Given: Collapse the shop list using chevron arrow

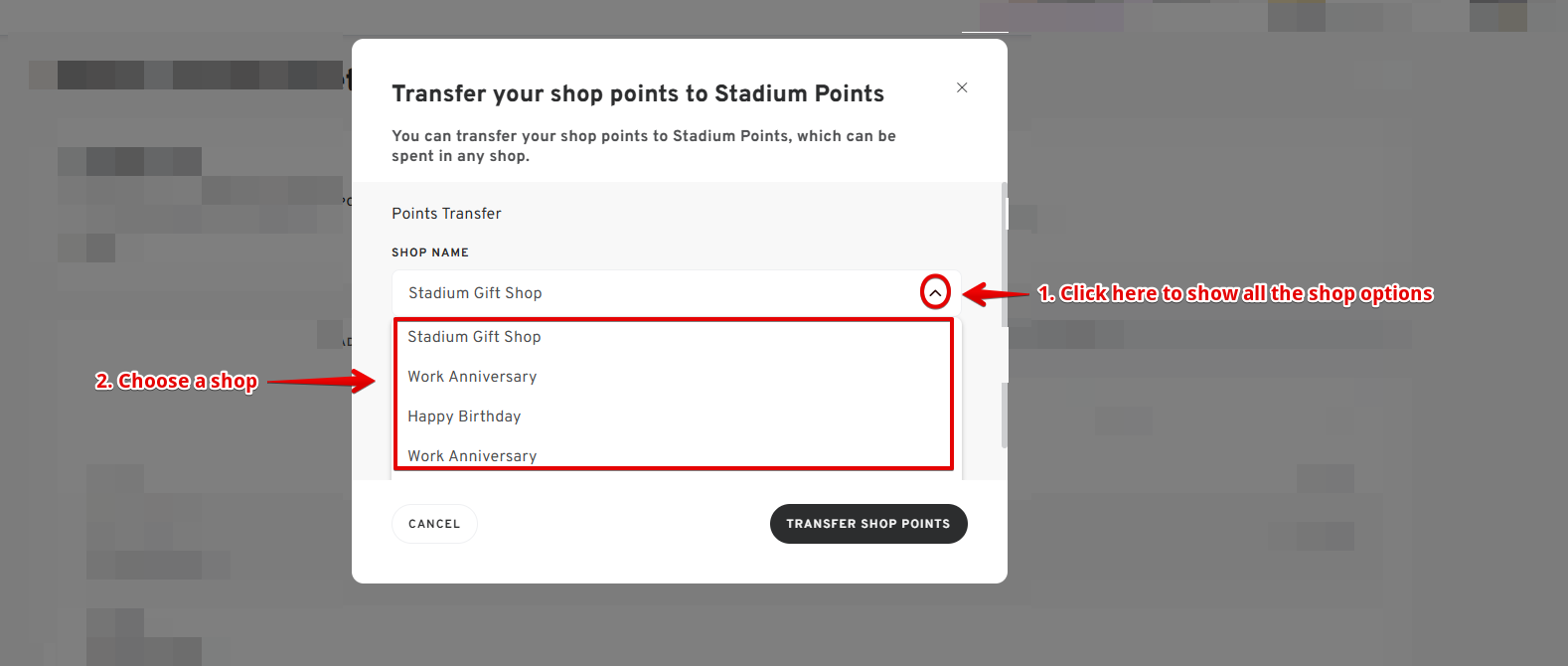Looking at the screenshot, I should pos(935,292).
